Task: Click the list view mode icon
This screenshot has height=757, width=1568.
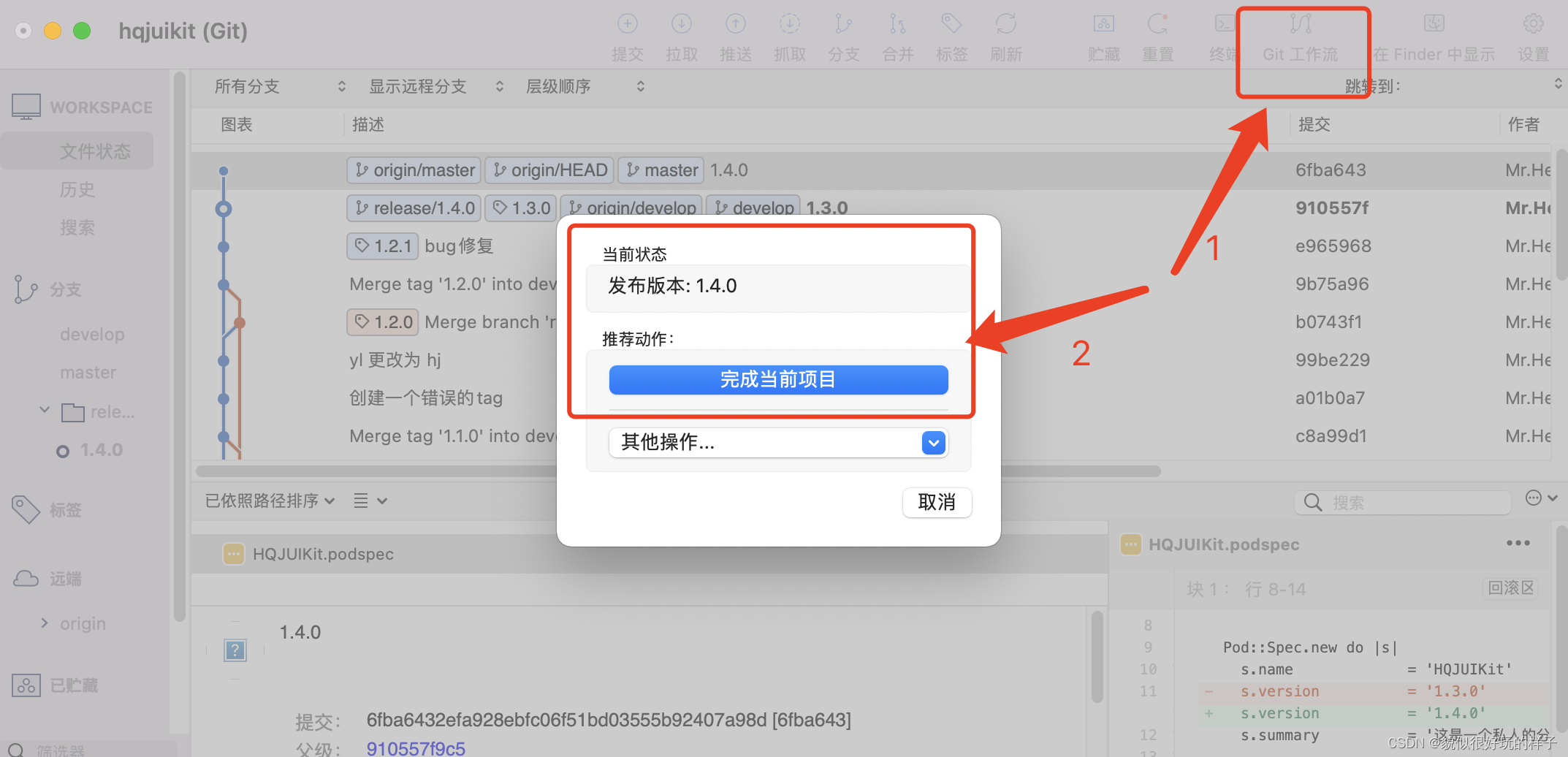Action: (361, 501)
